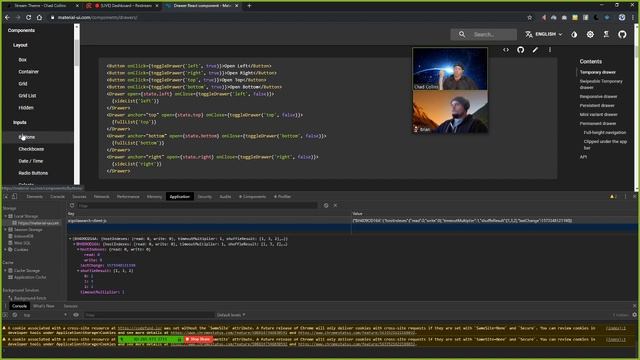Jump to Responsive drawer in Contents
640x360 pixels.
598,97
